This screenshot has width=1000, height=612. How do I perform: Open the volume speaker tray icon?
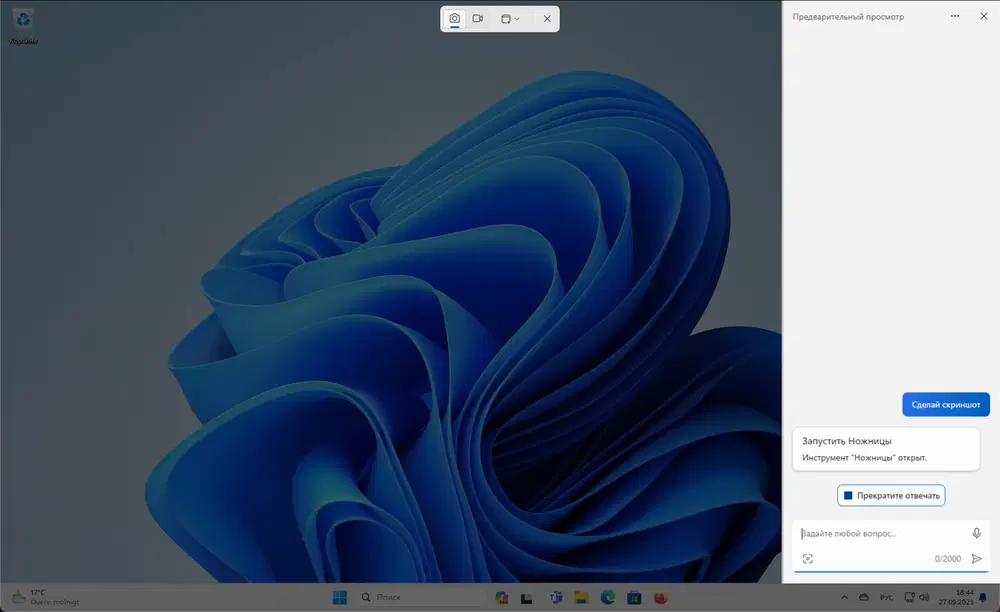tap(924, 597)
